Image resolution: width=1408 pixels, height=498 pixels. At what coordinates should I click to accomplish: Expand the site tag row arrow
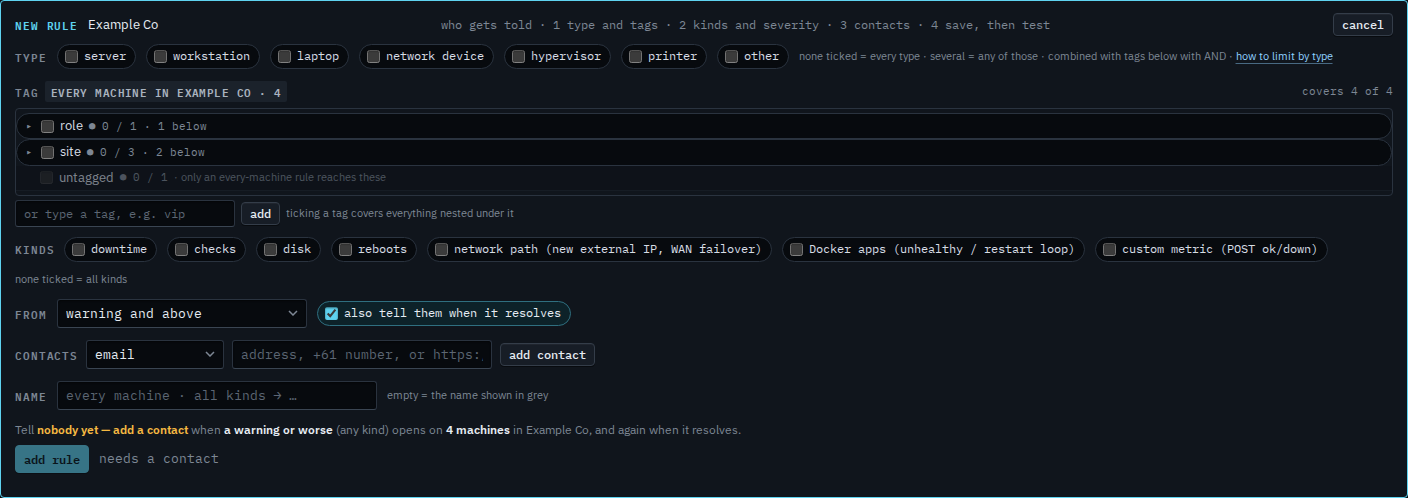[29, 152]
